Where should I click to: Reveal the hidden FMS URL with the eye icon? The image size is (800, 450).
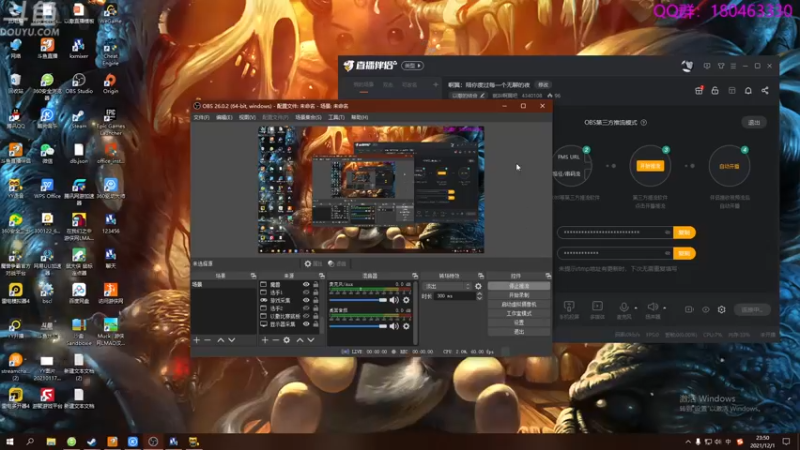coord(667,232)
